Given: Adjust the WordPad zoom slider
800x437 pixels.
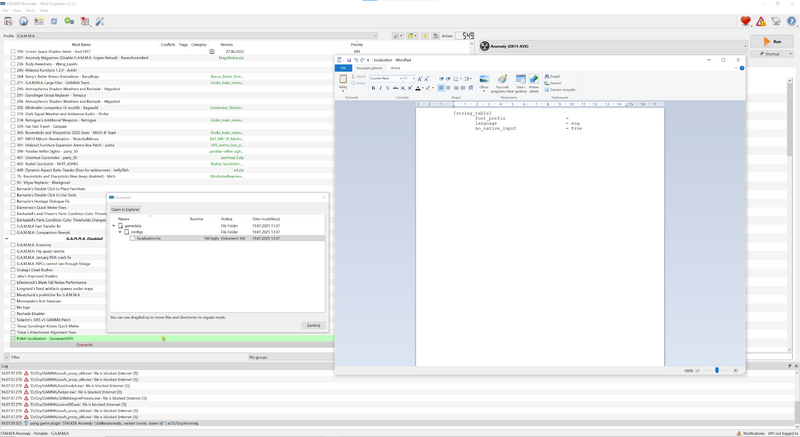Looking at the screenshot, I should click(x=716, y=371).
